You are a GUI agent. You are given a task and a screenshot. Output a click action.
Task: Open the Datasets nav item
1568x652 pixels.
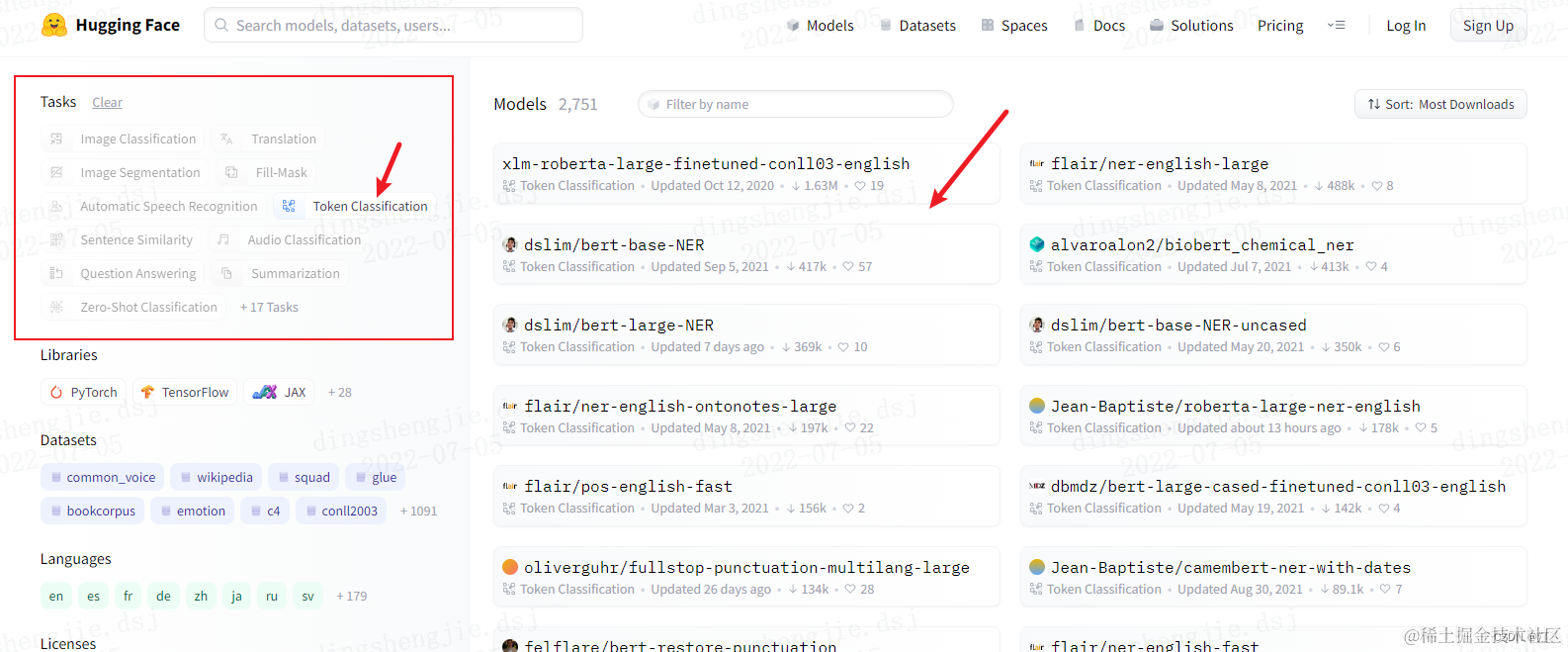click(x=917, y=25)
